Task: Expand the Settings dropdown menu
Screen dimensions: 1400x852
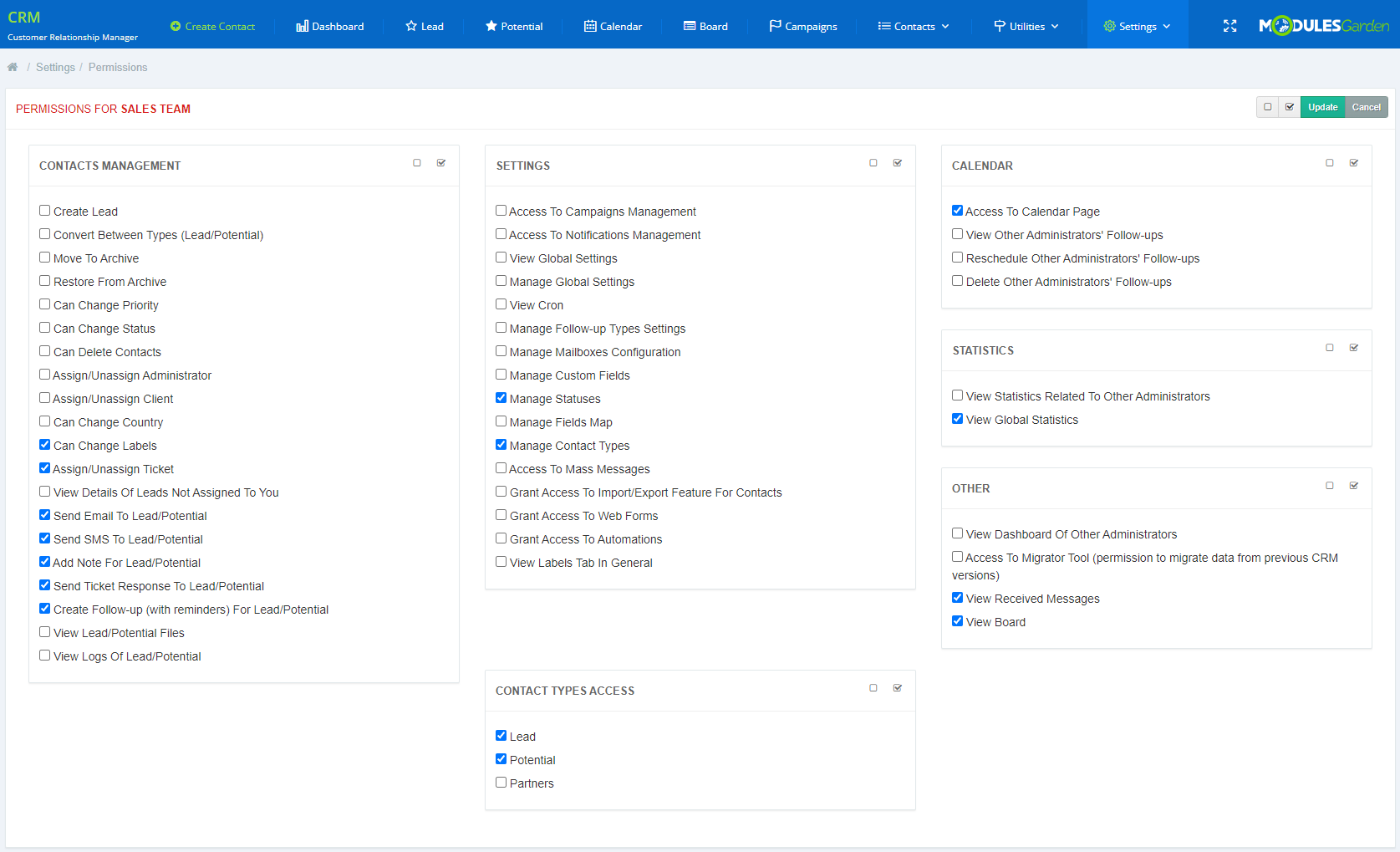Action: point(1137,26)
